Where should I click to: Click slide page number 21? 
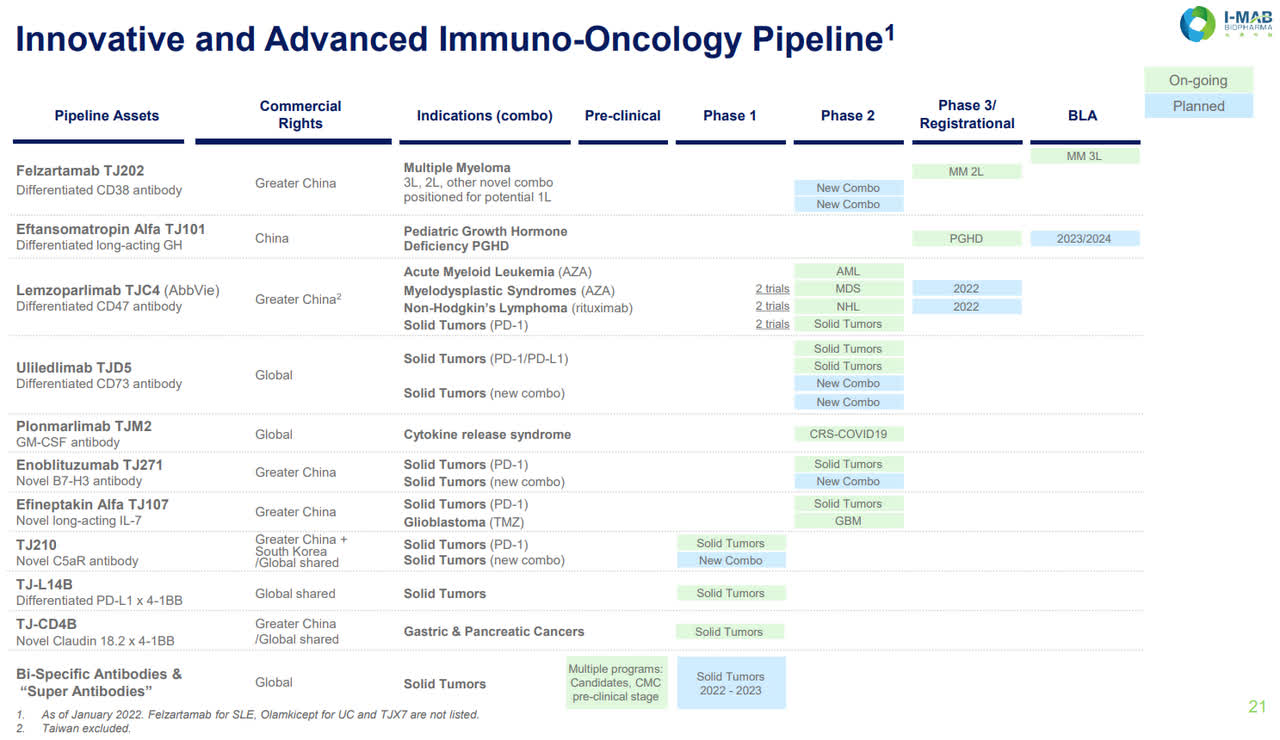pos(1257,707)
